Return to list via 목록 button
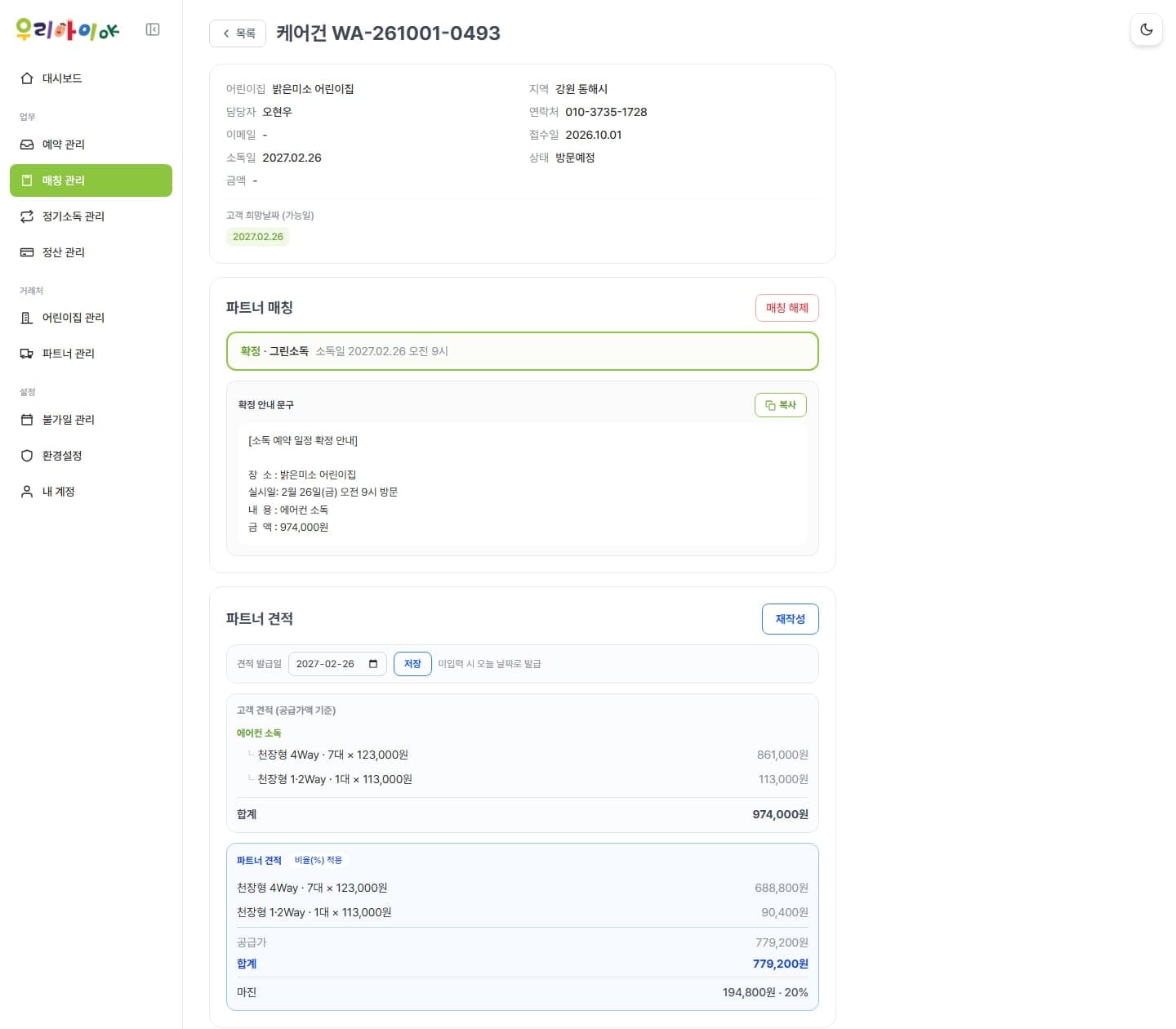This screenshot has height=1029, width=1176. pyautogui.click(x=238, y=33)
